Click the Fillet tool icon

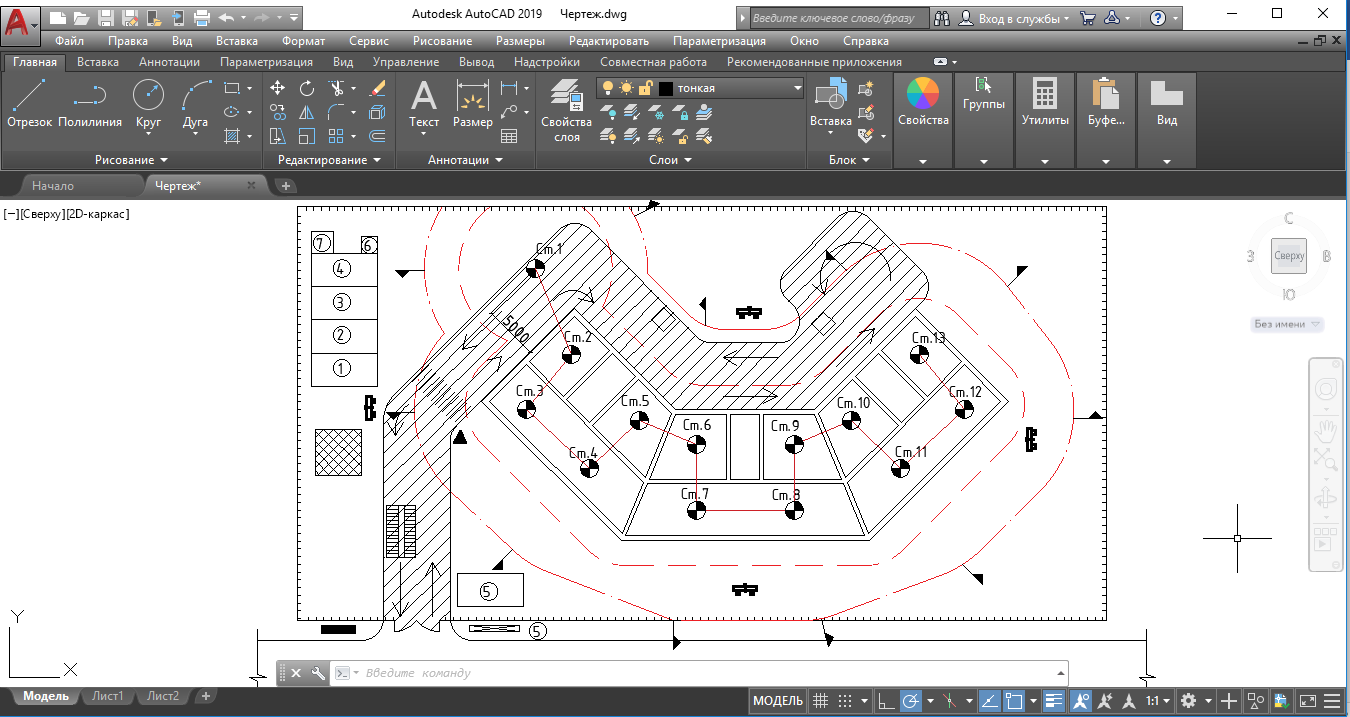point(336,112)
